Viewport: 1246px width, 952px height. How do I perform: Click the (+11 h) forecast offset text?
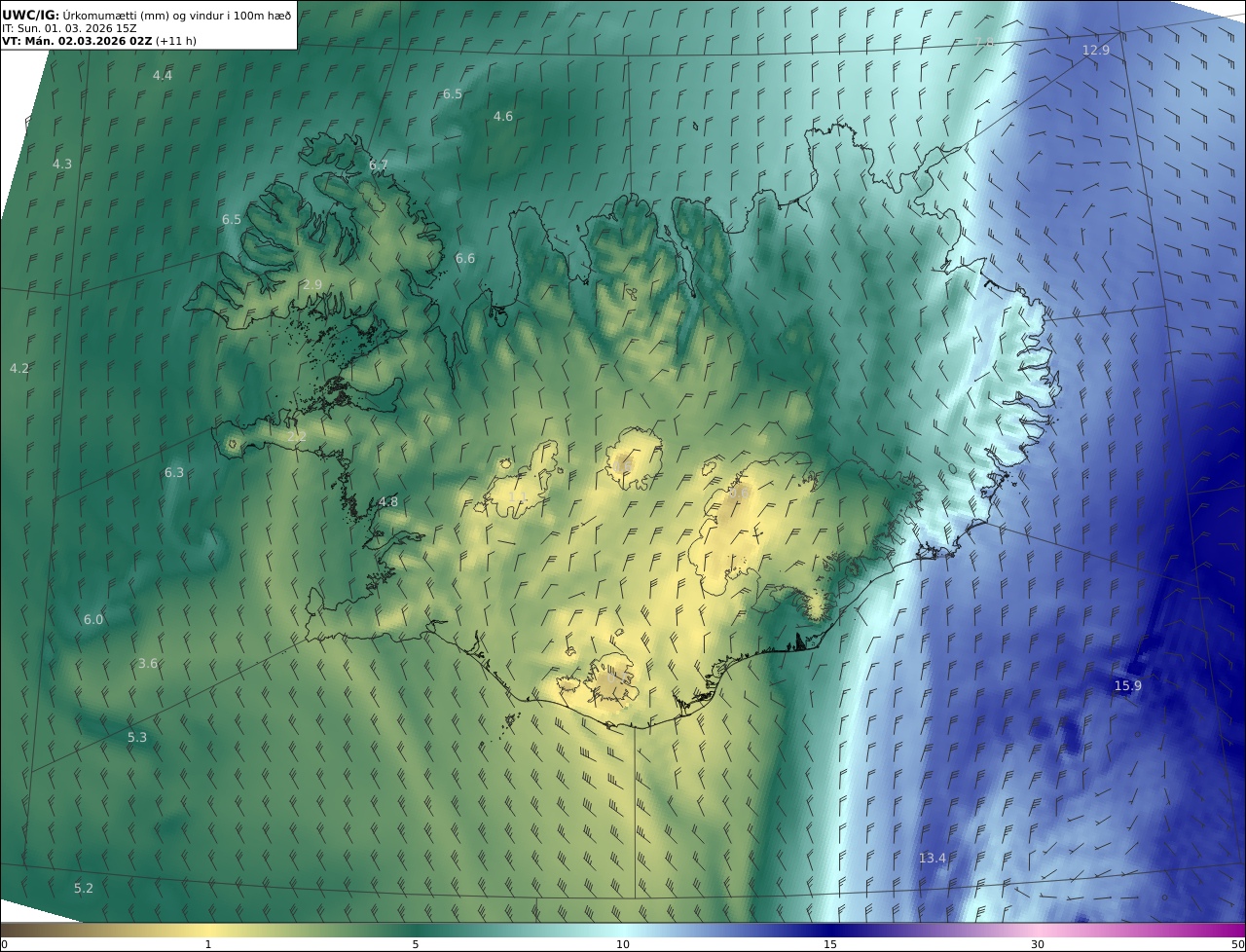tap(176, 41)
